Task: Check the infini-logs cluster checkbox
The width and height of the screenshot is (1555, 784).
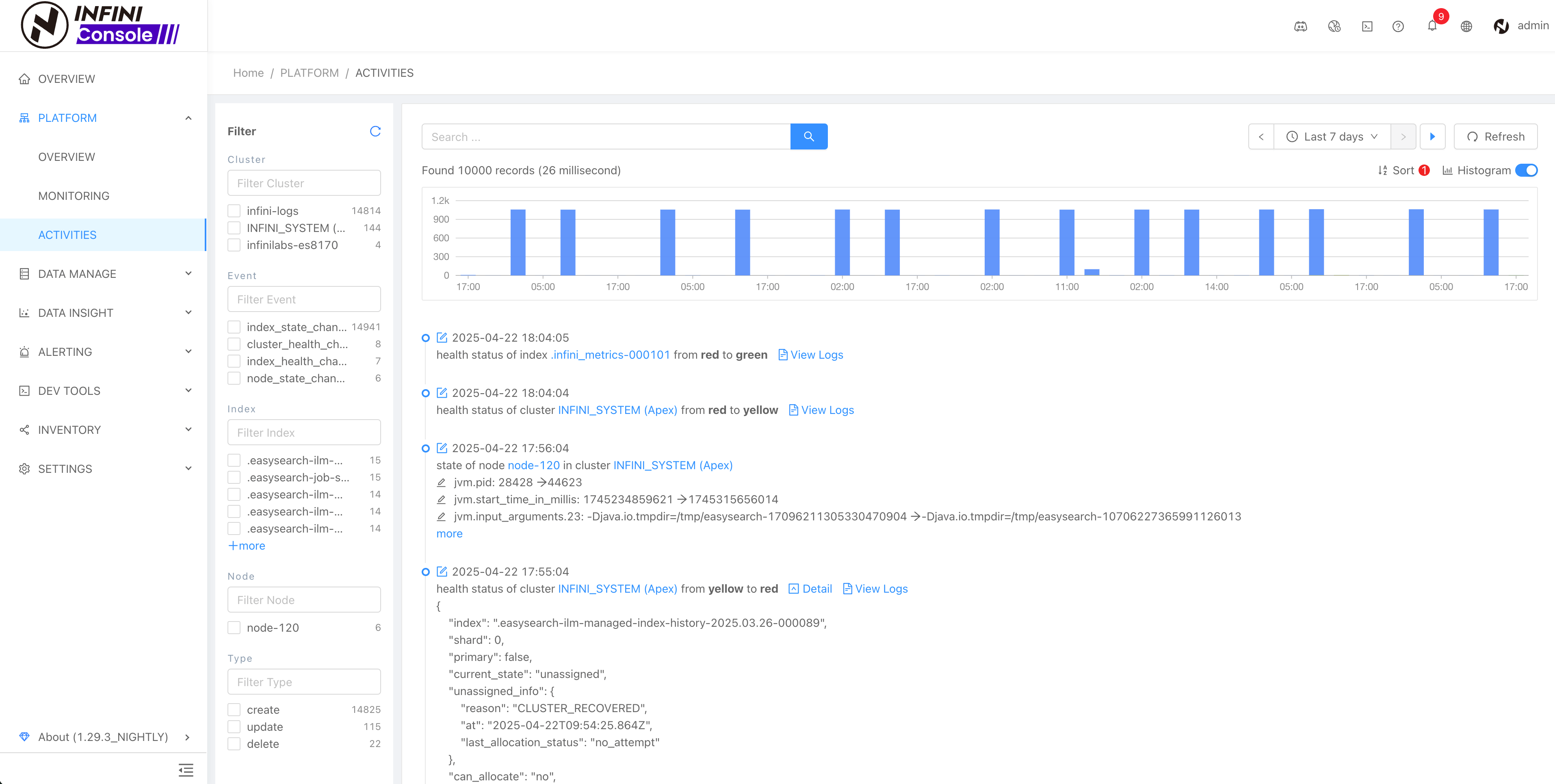Action: (234, 211)
